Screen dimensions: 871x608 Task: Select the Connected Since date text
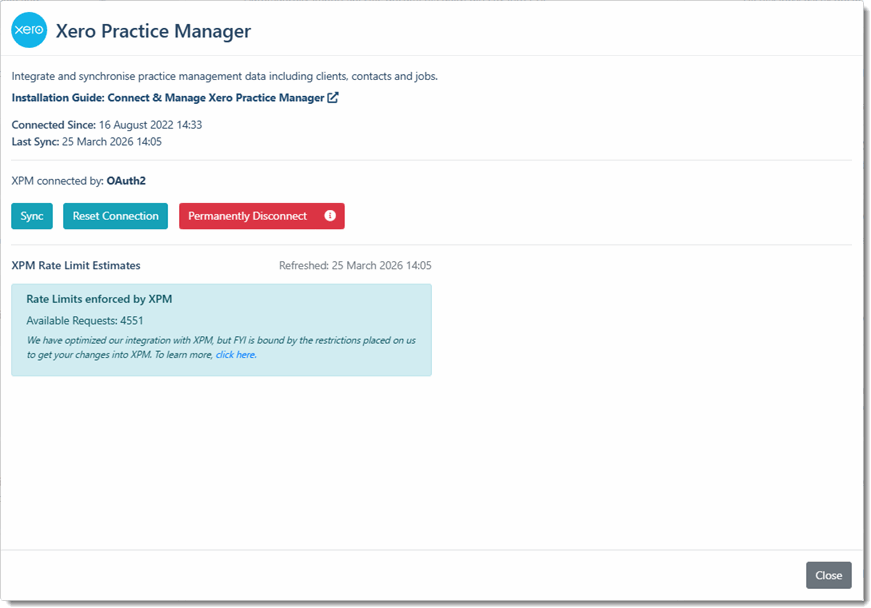pyautogui.click(x=107, y=125)
